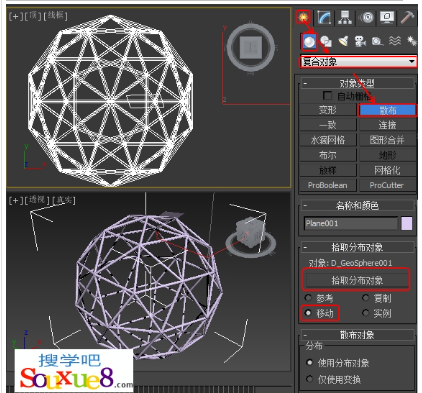Click the Plane001 name field
The height and width of the screenshot is (393, 422).
(x=351, y=223)
